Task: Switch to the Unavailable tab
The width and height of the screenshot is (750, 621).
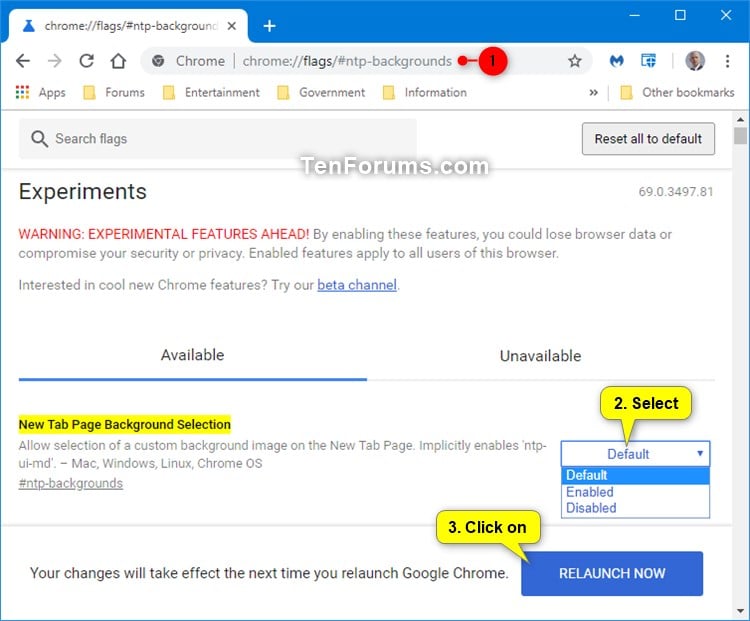Action: tap(540, 356)
